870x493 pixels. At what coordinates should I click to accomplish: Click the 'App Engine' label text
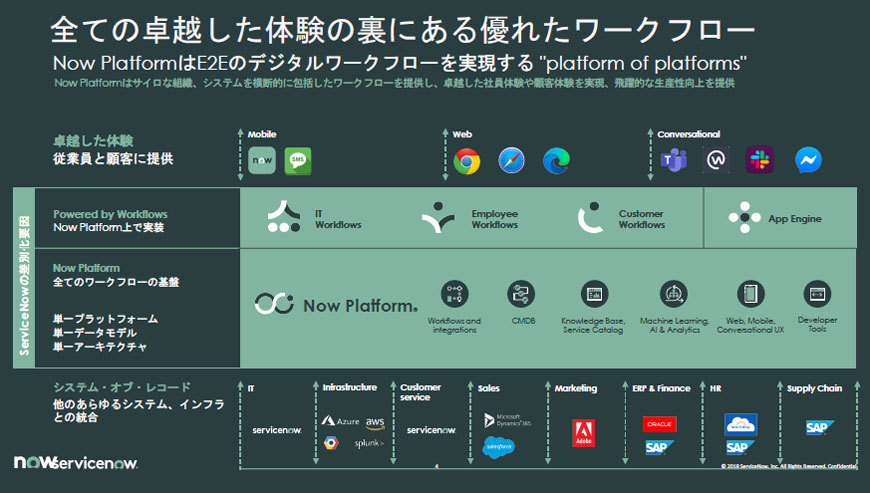(795, 218)
